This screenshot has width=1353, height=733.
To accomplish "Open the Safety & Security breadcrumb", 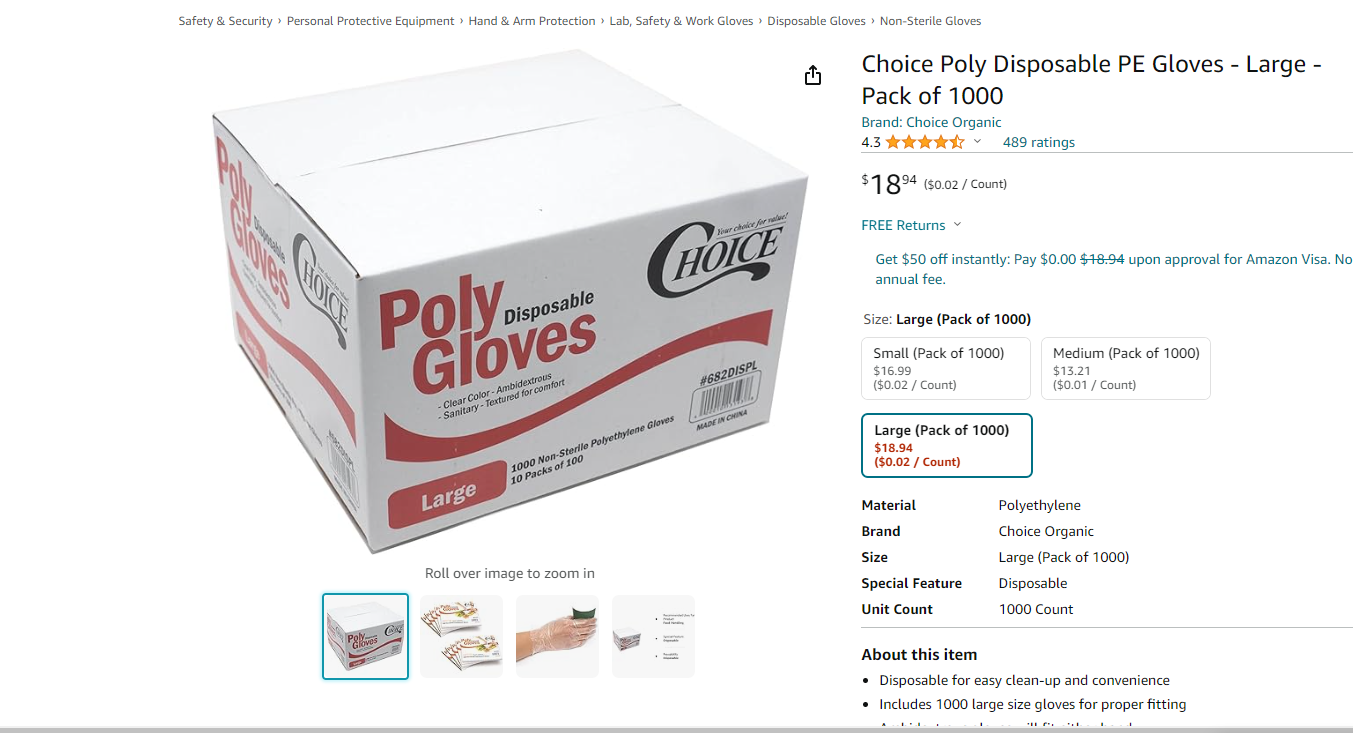I will 225,21.
